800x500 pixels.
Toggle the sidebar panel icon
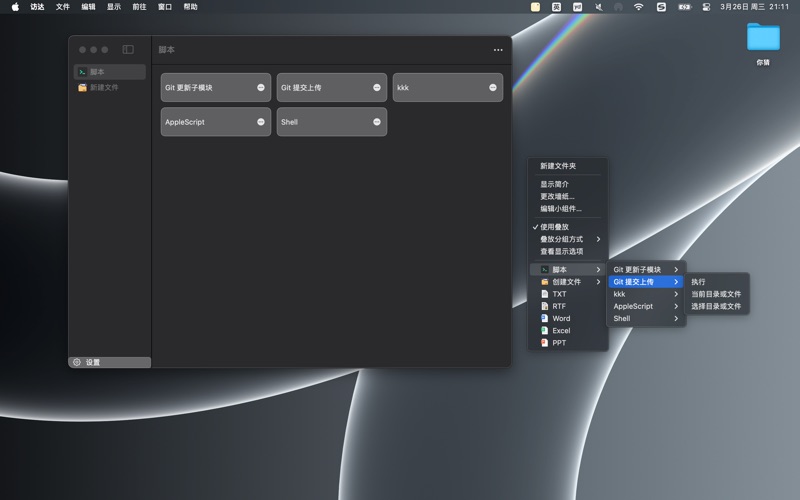128,49
